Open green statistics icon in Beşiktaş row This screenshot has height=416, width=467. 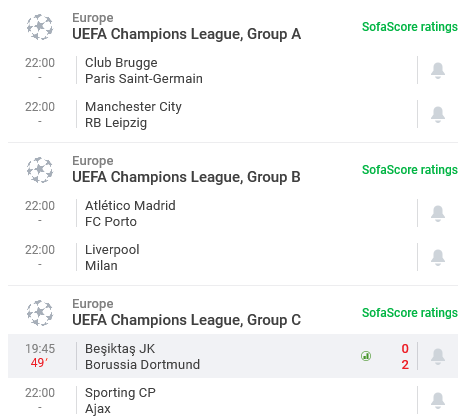[366, 356]
